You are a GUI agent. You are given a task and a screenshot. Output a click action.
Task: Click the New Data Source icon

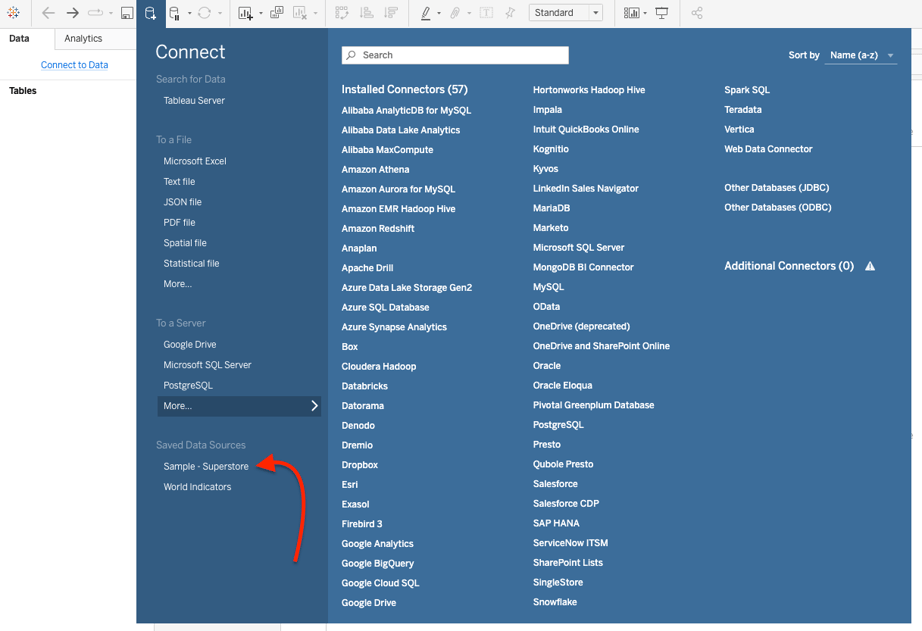coord(150,13)
